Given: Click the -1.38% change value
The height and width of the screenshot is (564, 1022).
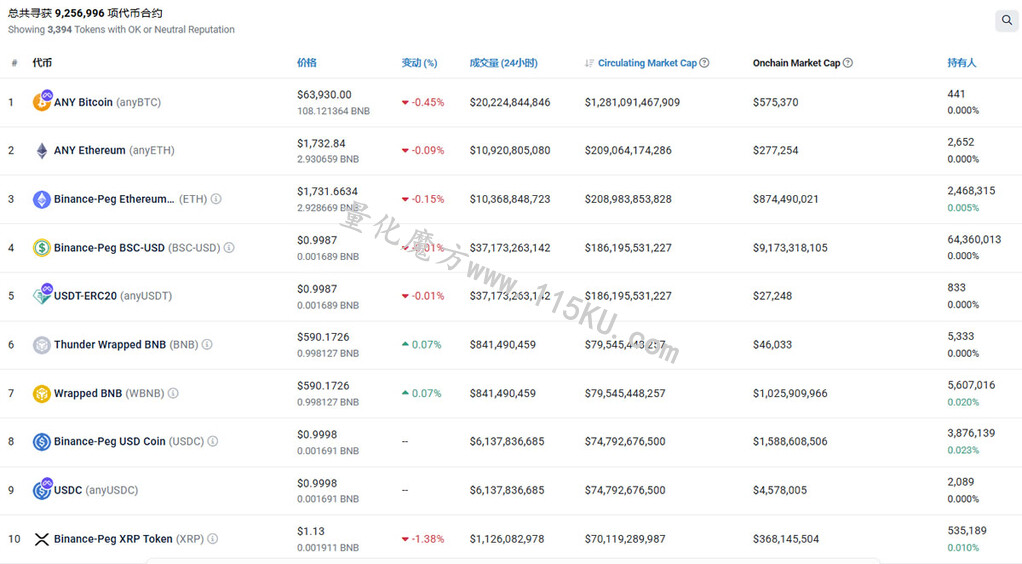Looking at the screenshot, I should click(x=428, y=539).
